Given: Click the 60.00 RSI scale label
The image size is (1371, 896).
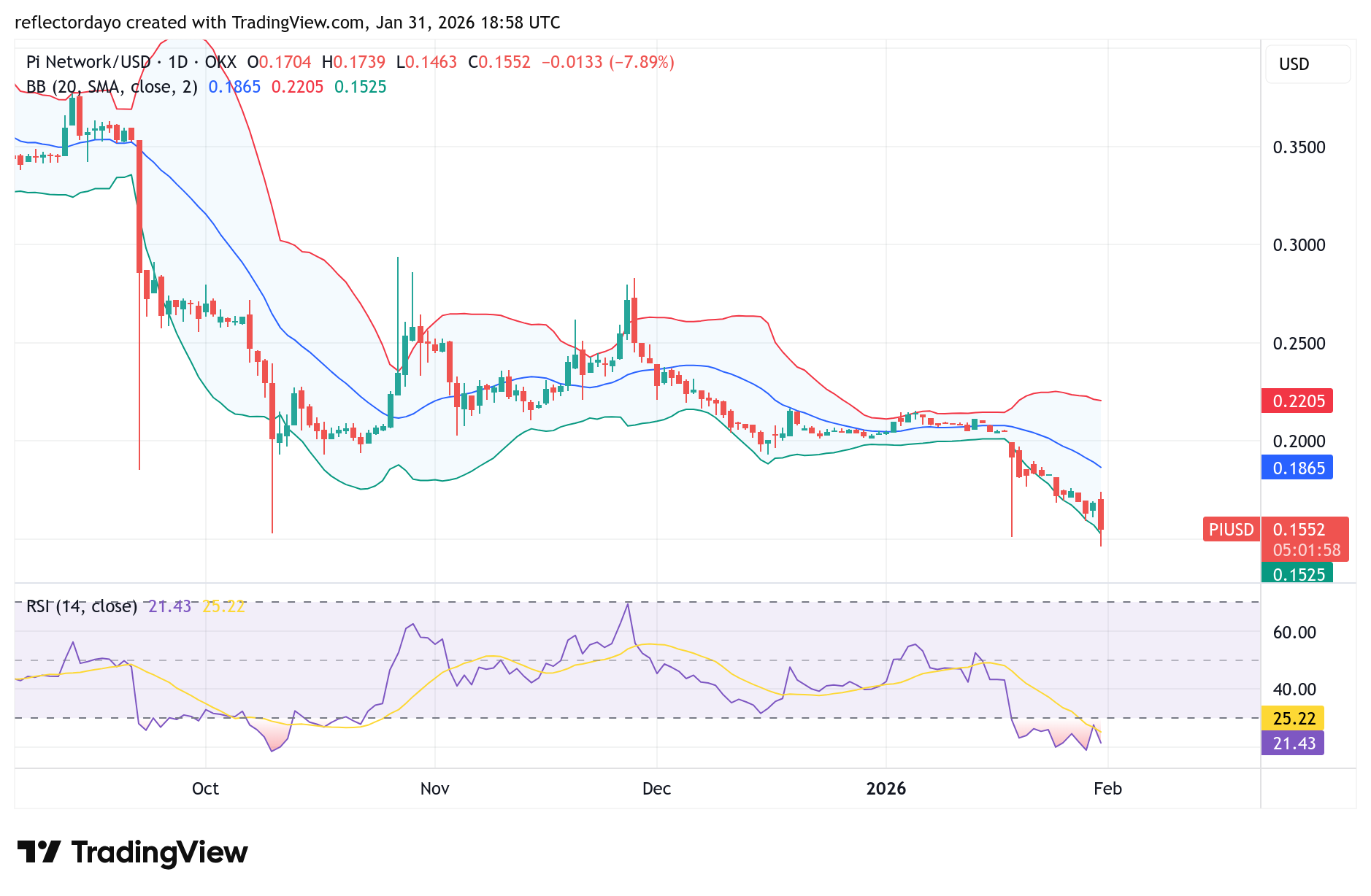Looking at the screenshot, I should 1294,633.
